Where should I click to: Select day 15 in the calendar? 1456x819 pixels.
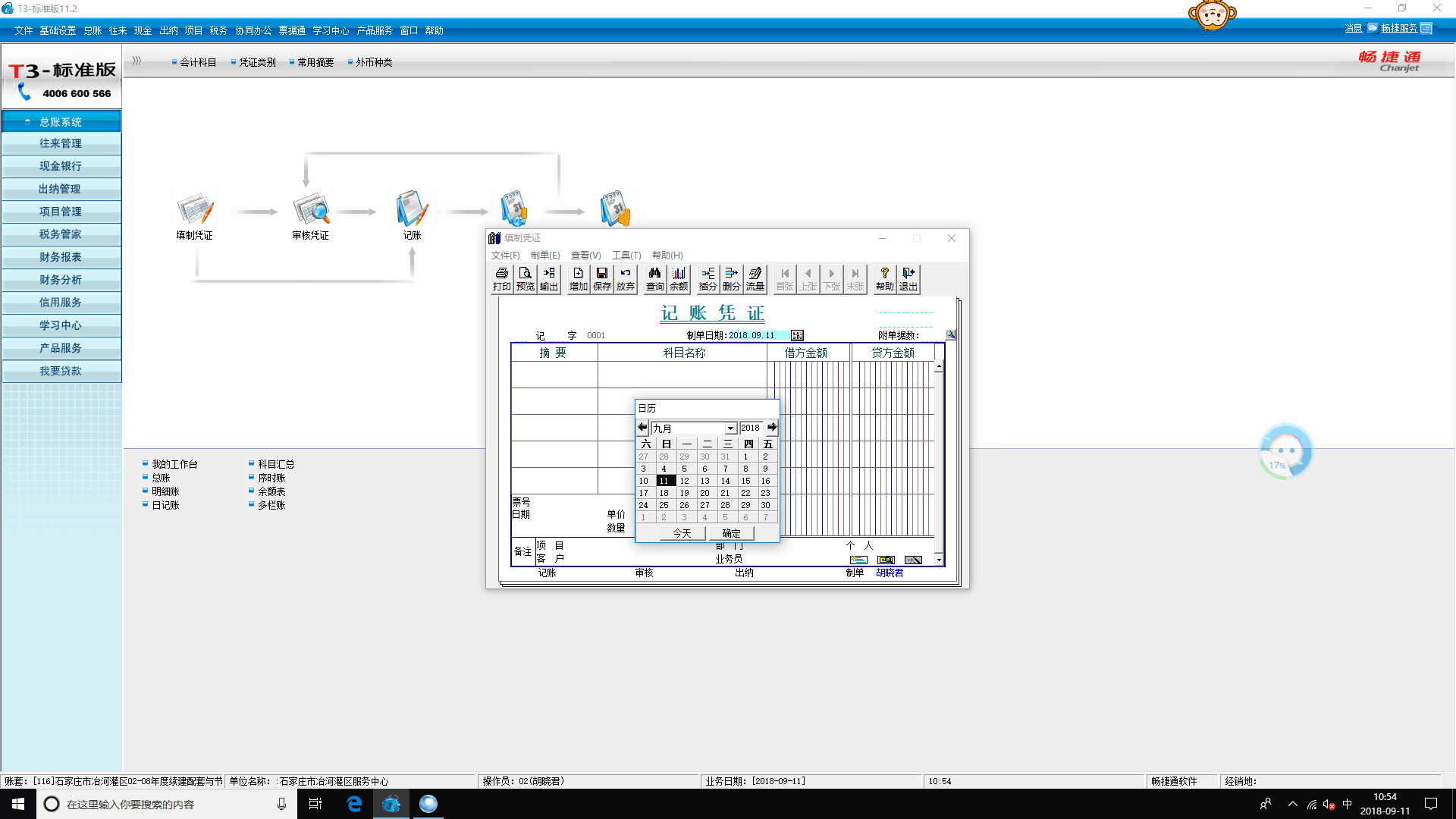click(x=745, y=481)
